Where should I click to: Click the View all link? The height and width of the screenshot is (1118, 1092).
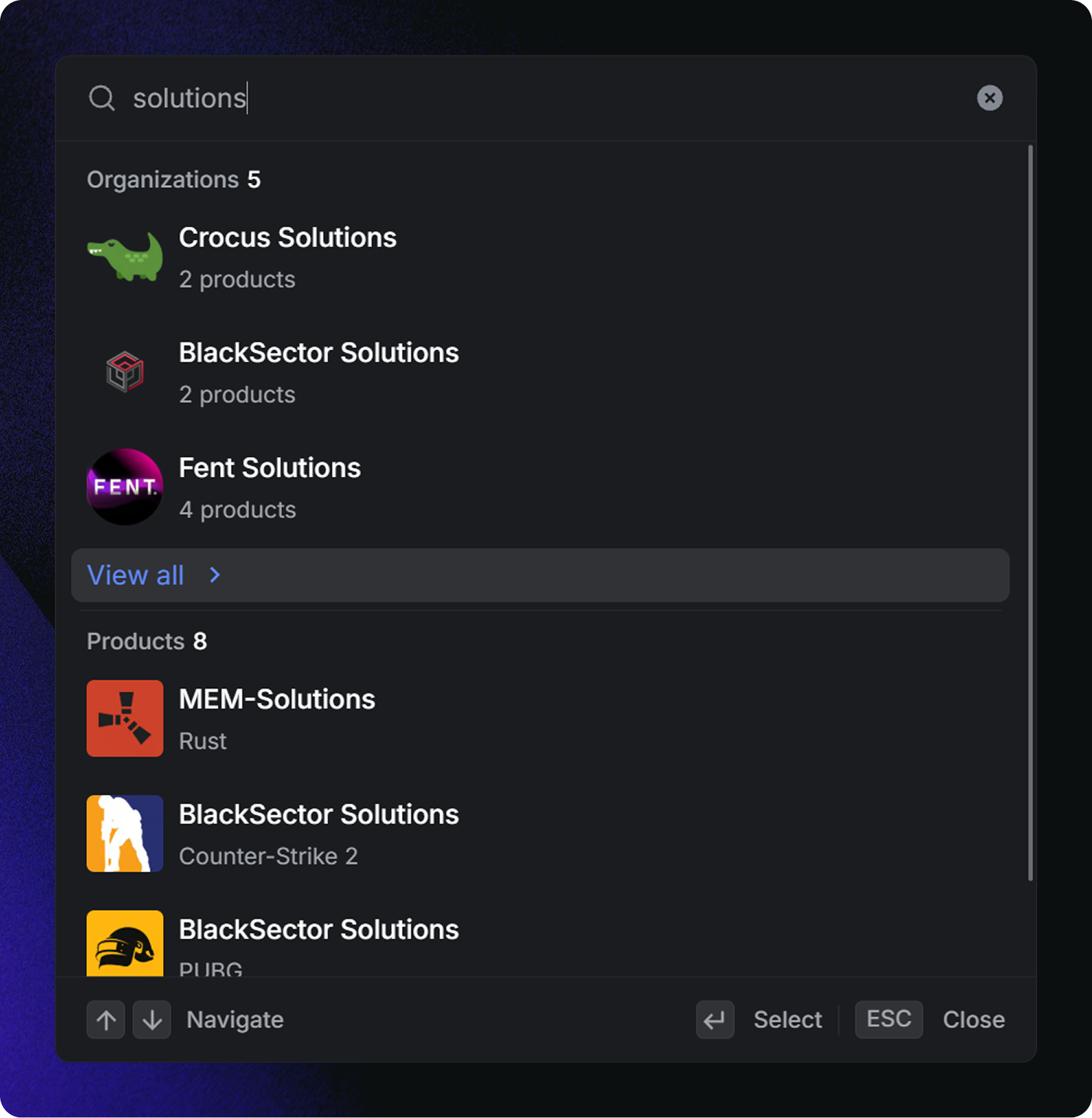[x=540, y=575]
